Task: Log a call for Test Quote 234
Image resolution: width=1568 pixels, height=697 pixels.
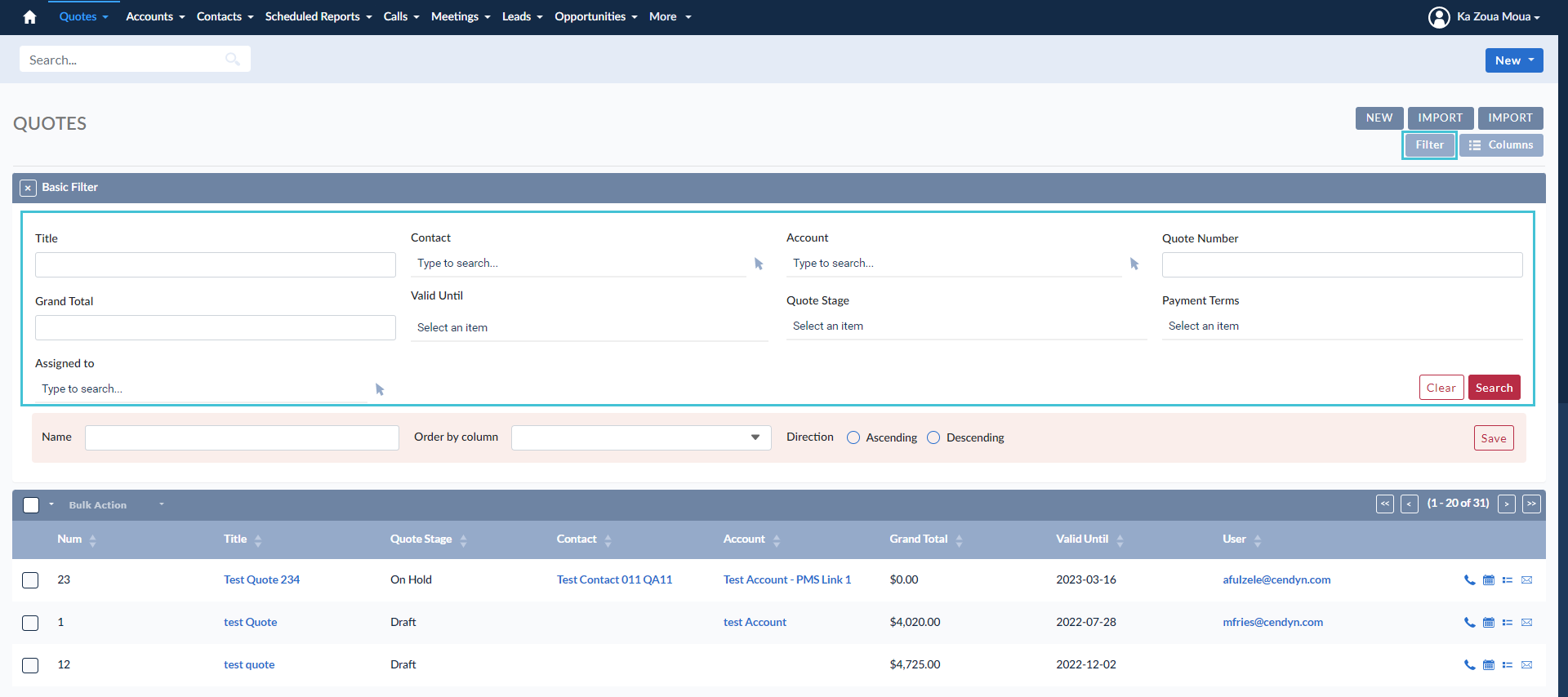Action: 1469,580
